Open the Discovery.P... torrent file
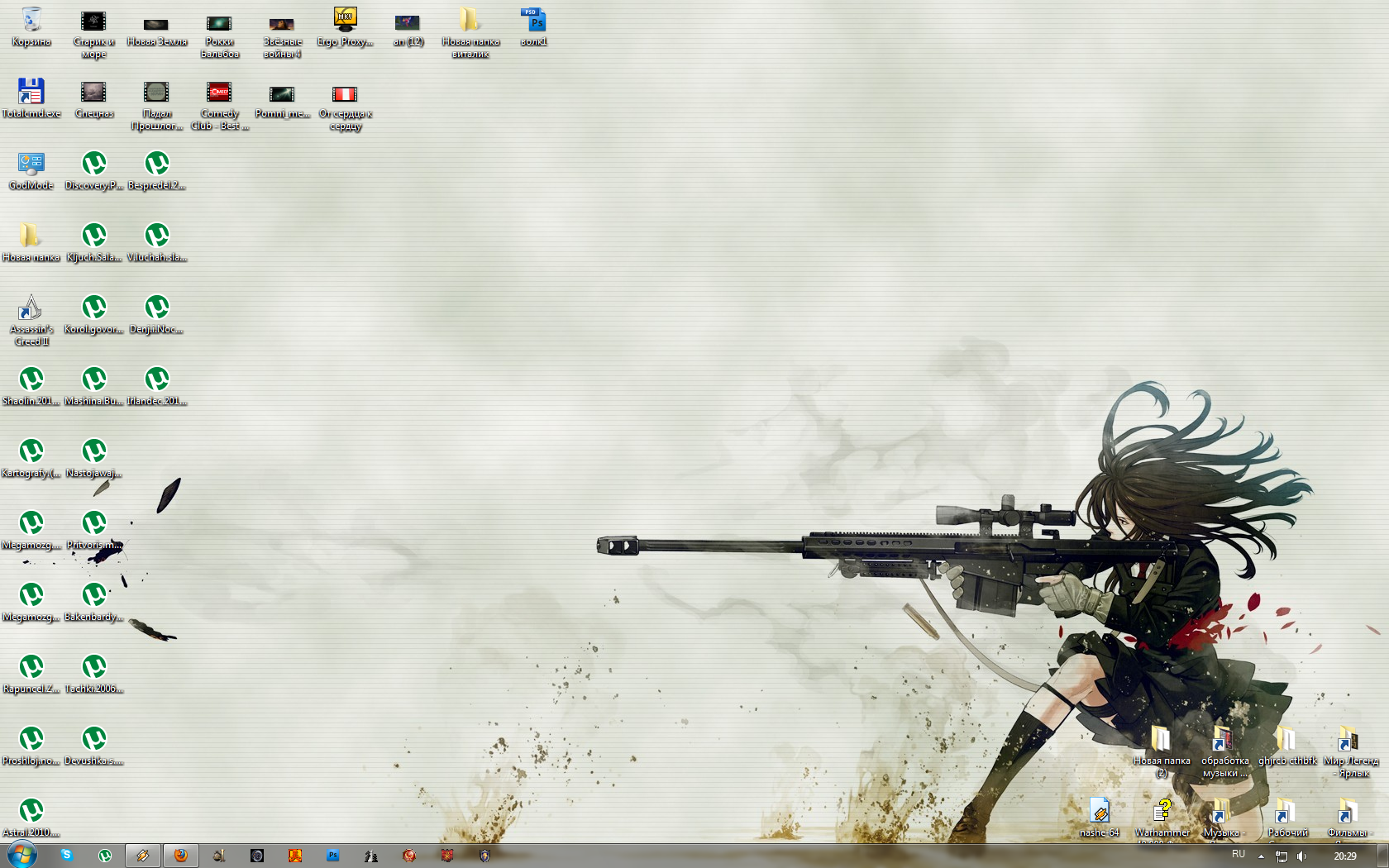 click(x=94, y=170)
